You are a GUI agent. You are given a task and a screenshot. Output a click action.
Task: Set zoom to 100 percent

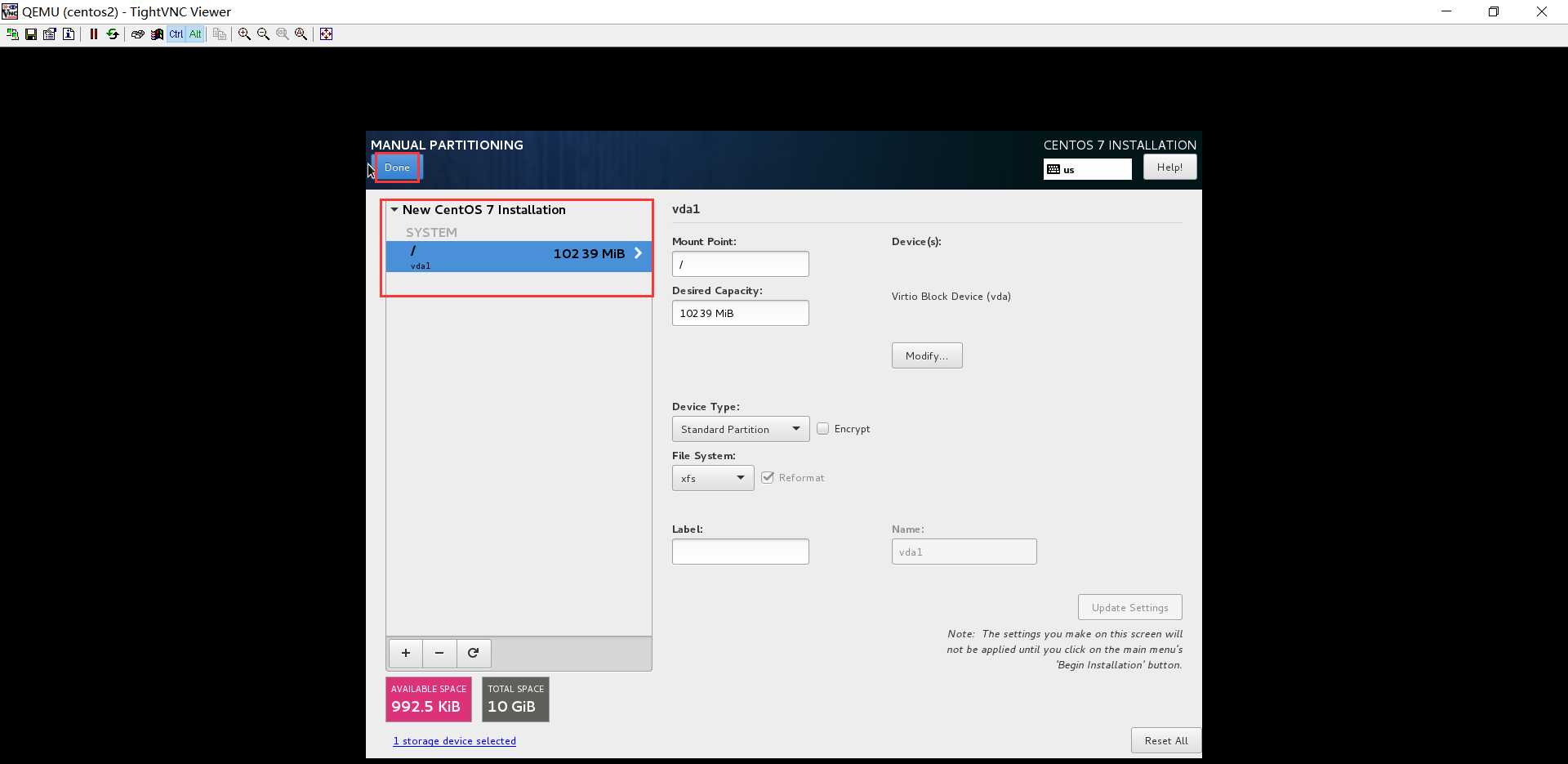click(x=282, y=34)
